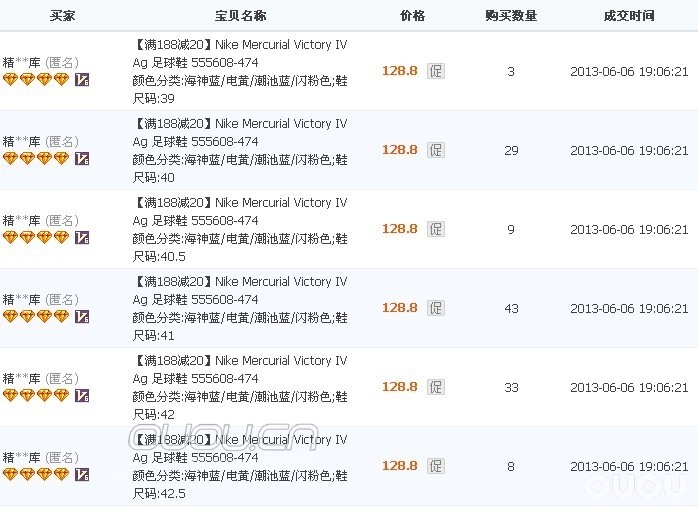Click the 宝贝名称 column header
698x511 pixels.
[x=240, y=16]
